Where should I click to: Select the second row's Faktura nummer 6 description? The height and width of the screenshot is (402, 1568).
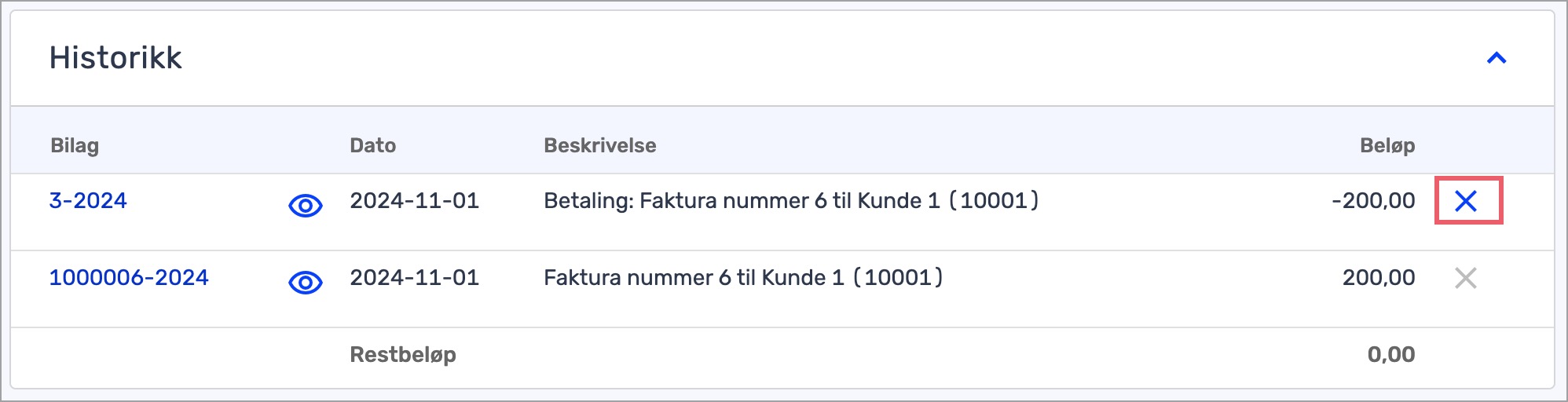(x=744, y=278)
